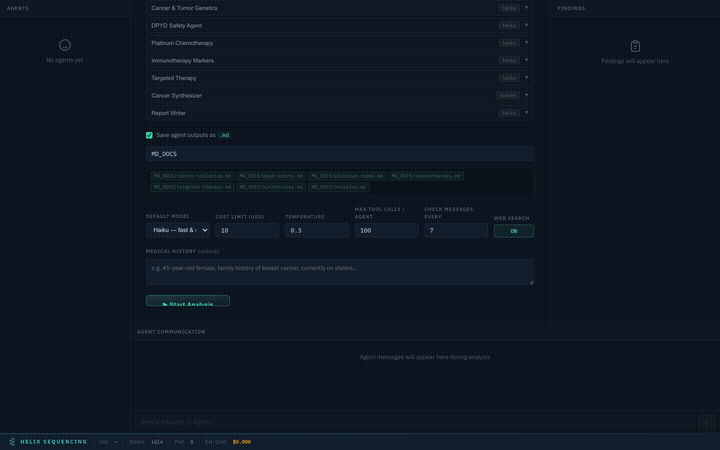The height and width of the screenshot is (450, 720).
Task: Click the .md tag next to checkbox
Action: click(224, 135)
